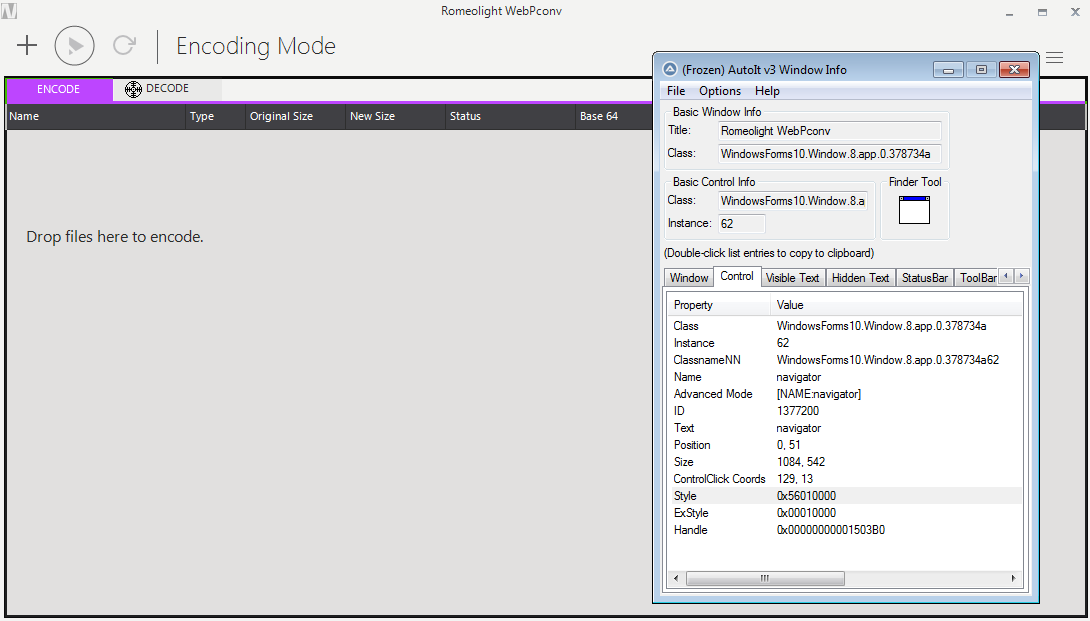Click the horizontal scrollbar thumb in property list

765,579
